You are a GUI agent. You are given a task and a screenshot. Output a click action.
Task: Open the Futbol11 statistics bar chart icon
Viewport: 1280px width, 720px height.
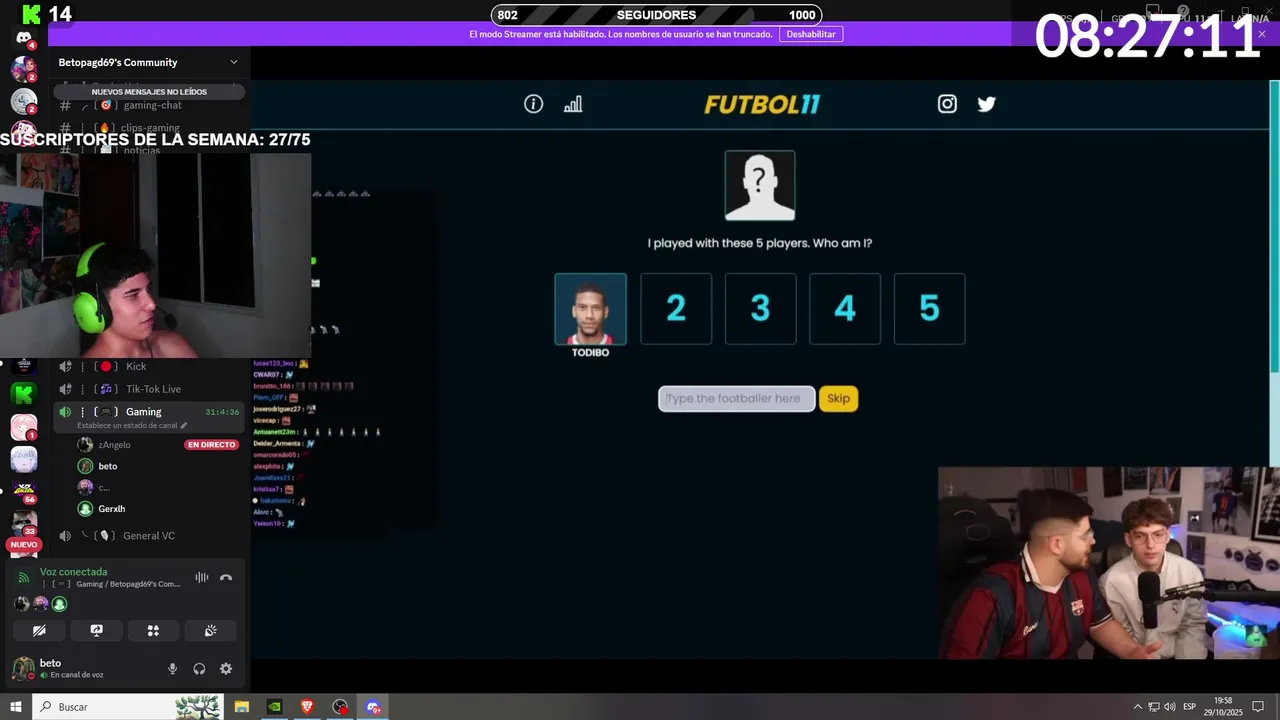point(573,104)
